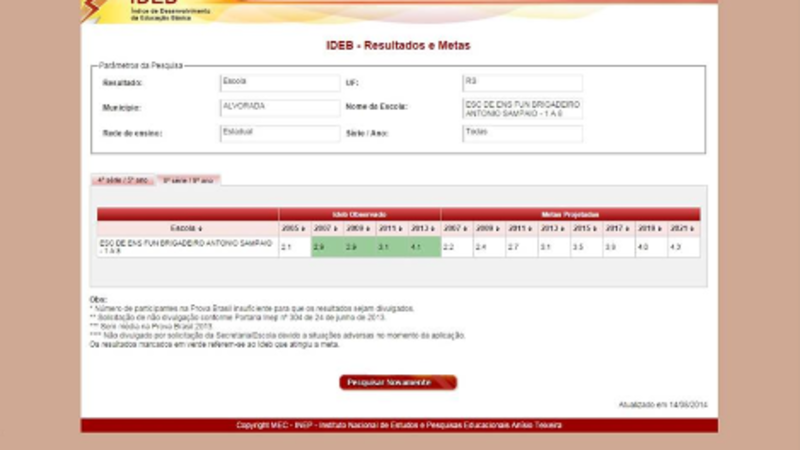Viewport: 800px width, 450px height.
Task: Select the 8ª série / 9º ano tab
Action: point(188,180)
